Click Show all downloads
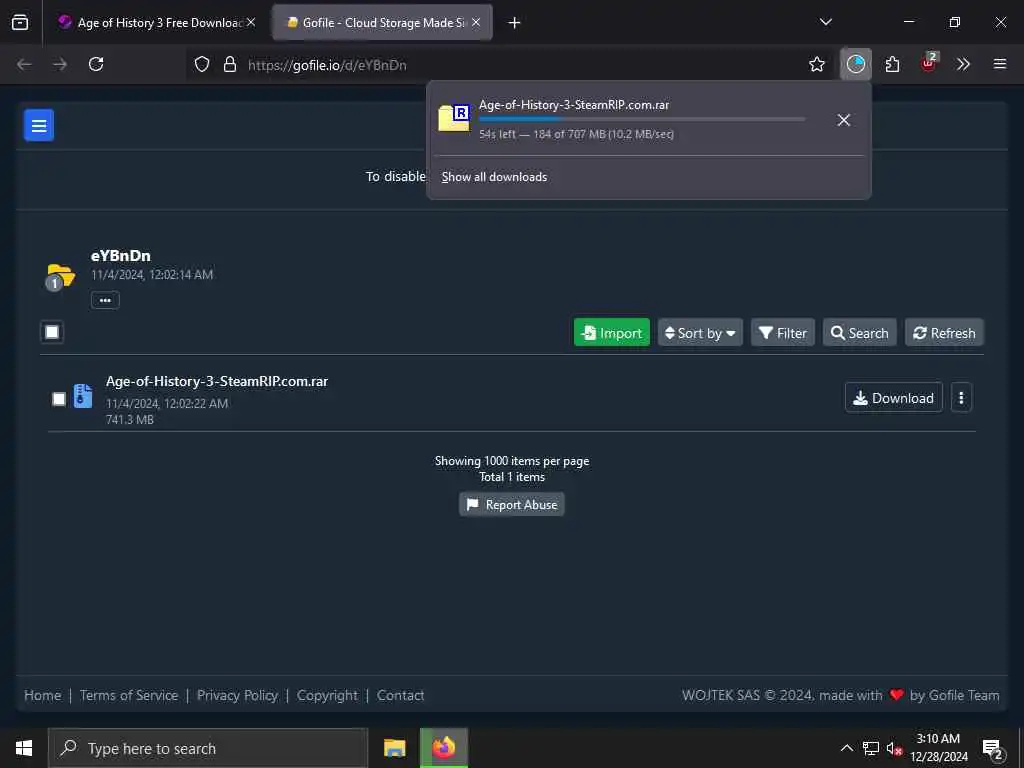The width and height of the screenshot is (1024, 768). click(494, 177)
